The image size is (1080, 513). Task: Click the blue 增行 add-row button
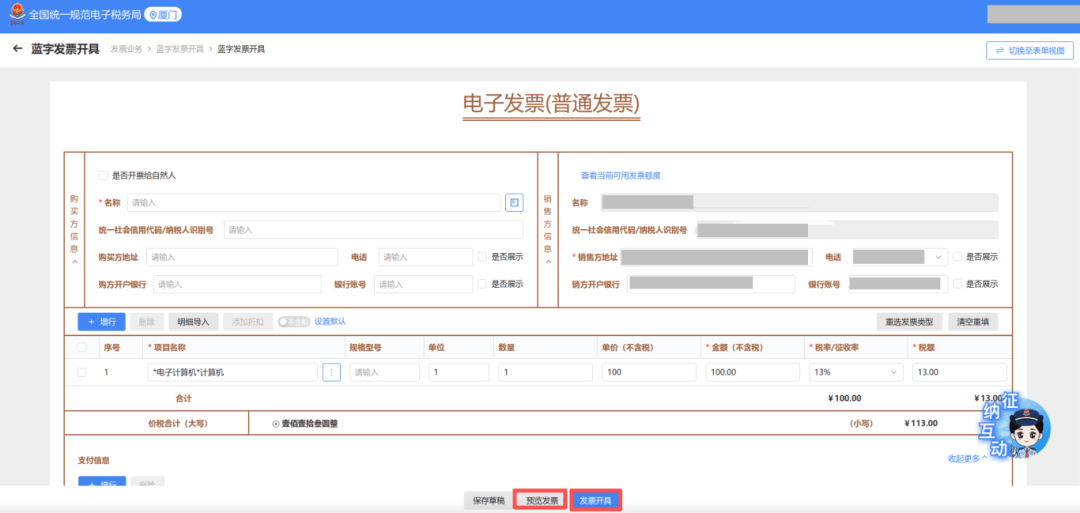pos(101,322)
